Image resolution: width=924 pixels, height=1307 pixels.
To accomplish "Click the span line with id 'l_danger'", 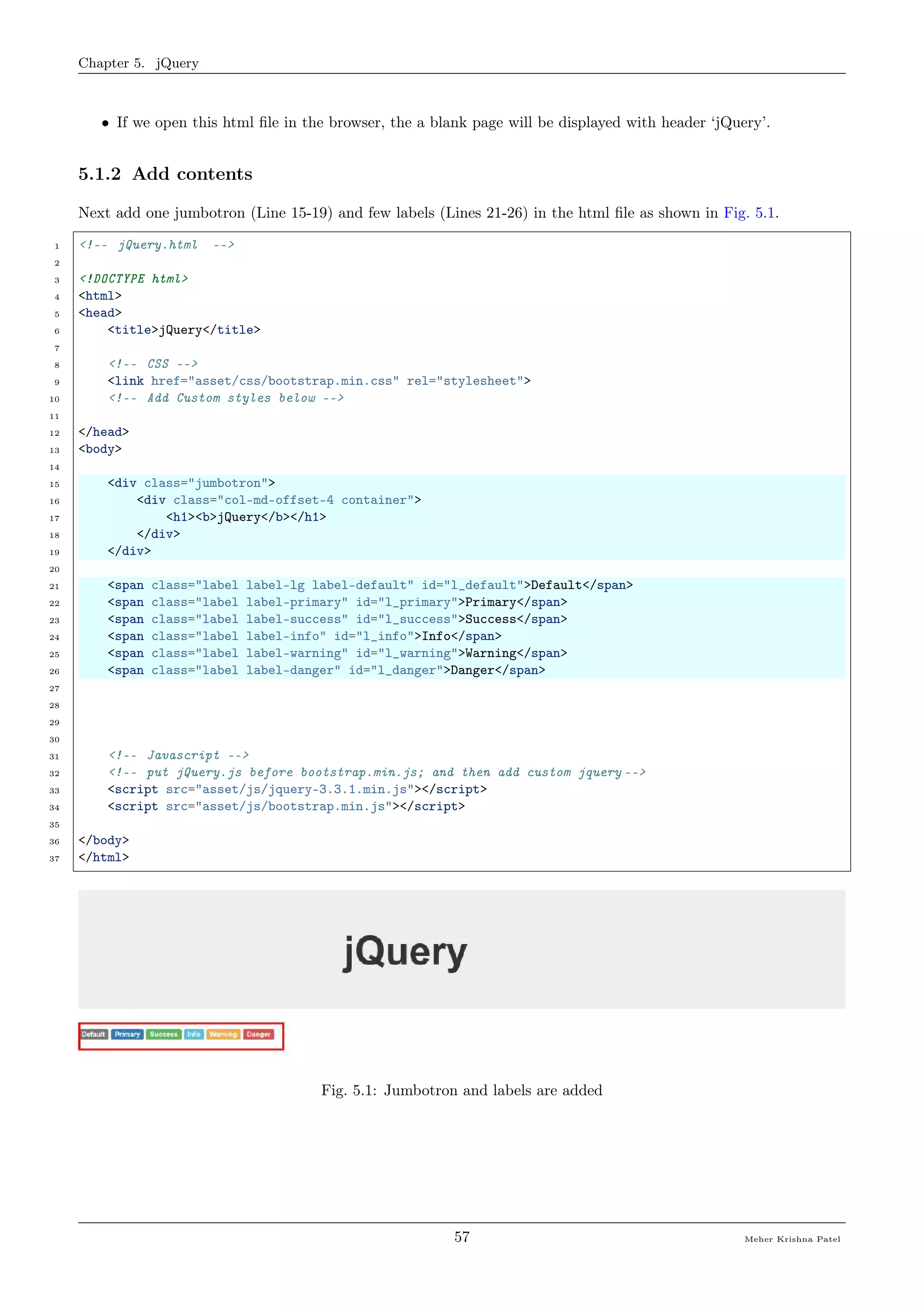I will click(x=327, y=671).
